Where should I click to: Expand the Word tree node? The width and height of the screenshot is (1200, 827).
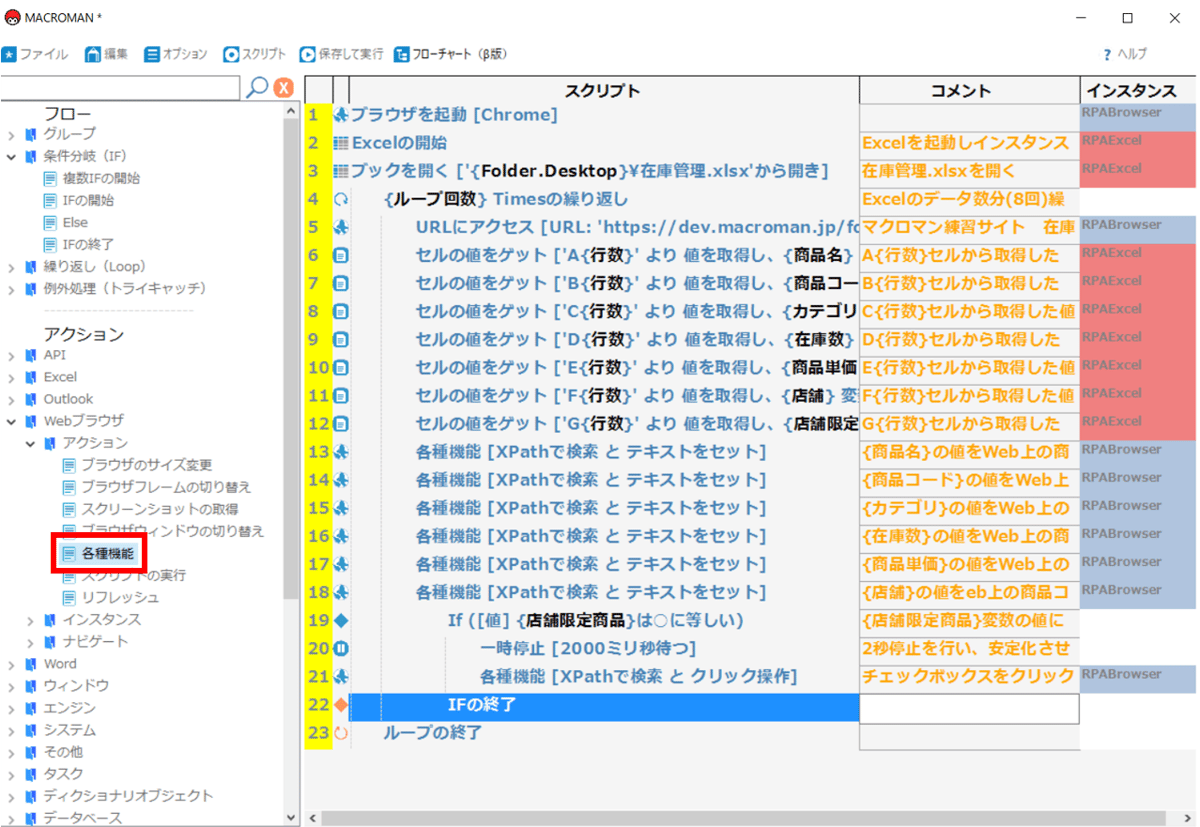(x=11, y=664)
